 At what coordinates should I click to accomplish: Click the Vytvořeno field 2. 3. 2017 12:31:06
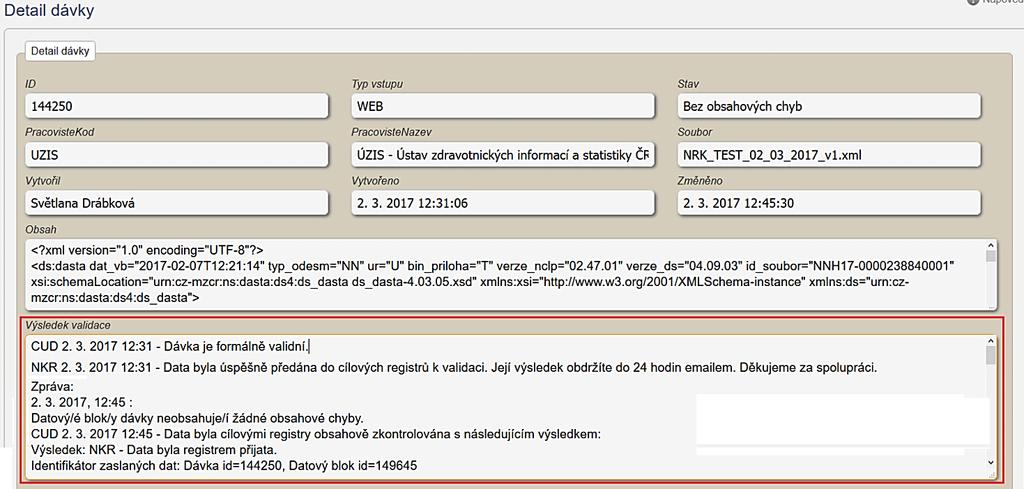[503, 202]
